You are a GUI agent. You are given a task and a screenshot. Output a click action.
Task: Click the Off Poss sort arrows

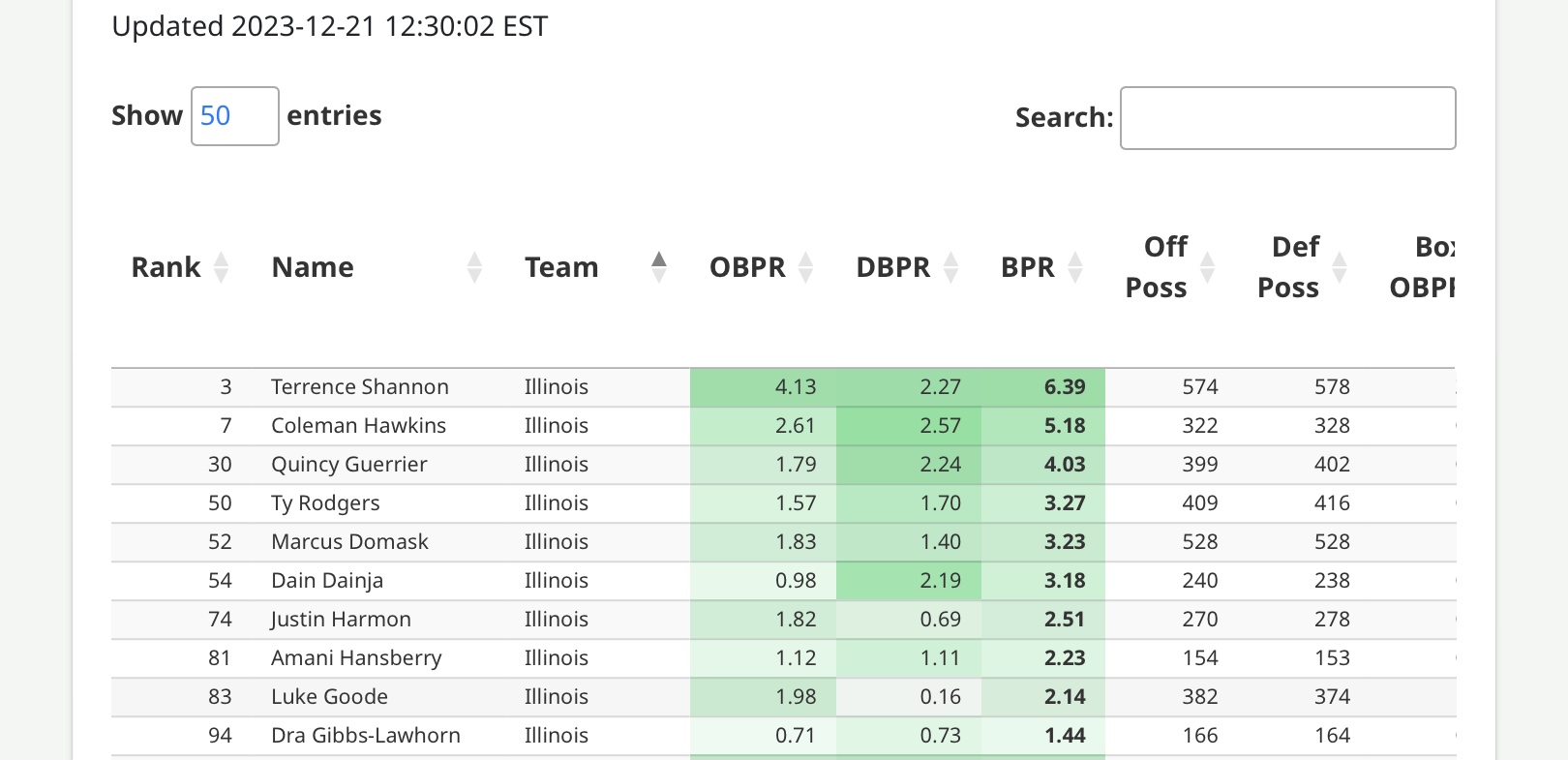(x=1207, y=267)
